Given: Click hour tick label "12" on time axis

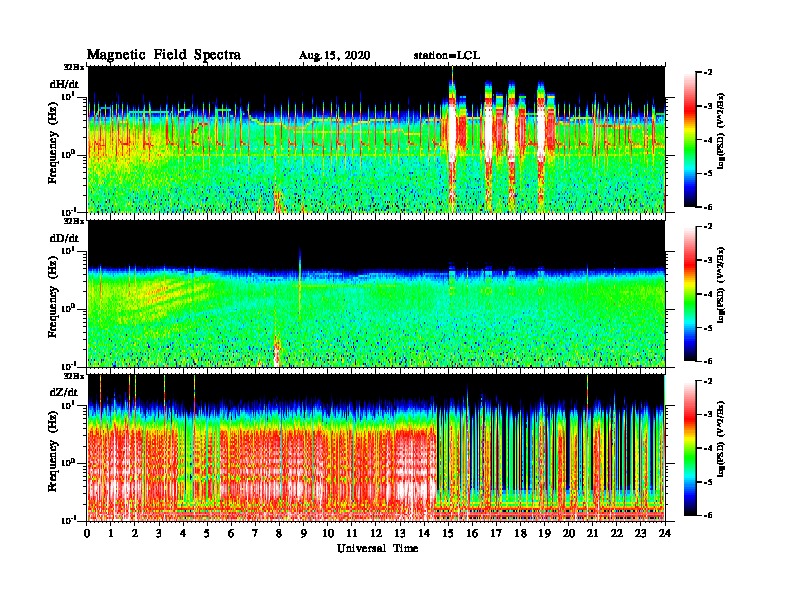Looking at the screenshot, I should [x=375, y=534].
